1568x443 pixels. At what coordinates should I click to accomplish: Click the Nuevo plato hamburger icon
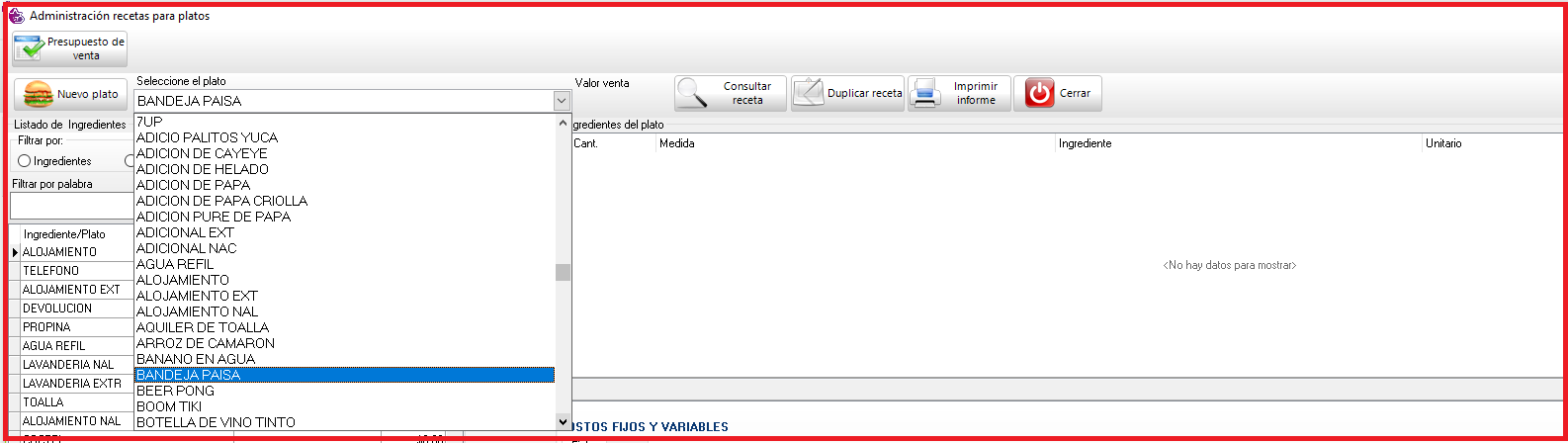pyautogui.click(x=38, y=94)
